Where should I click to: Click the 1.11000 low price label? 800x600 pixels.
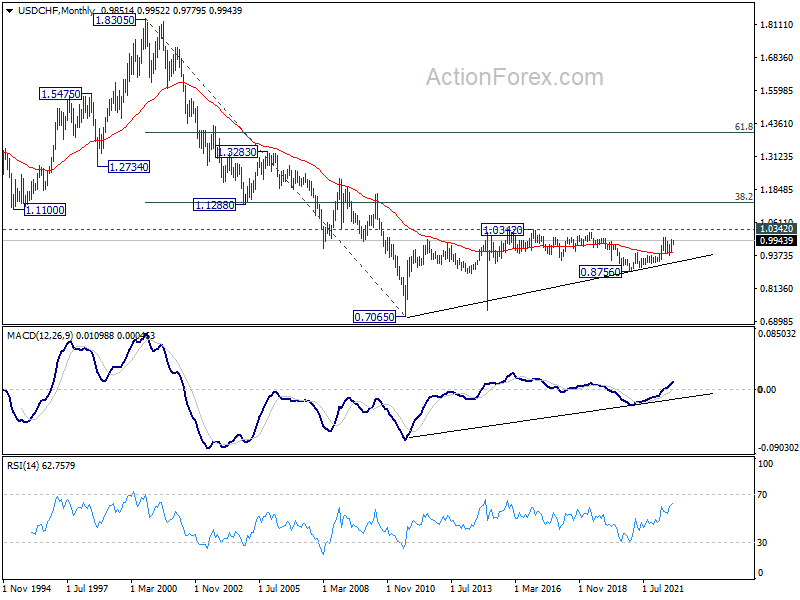pos(45,210)
